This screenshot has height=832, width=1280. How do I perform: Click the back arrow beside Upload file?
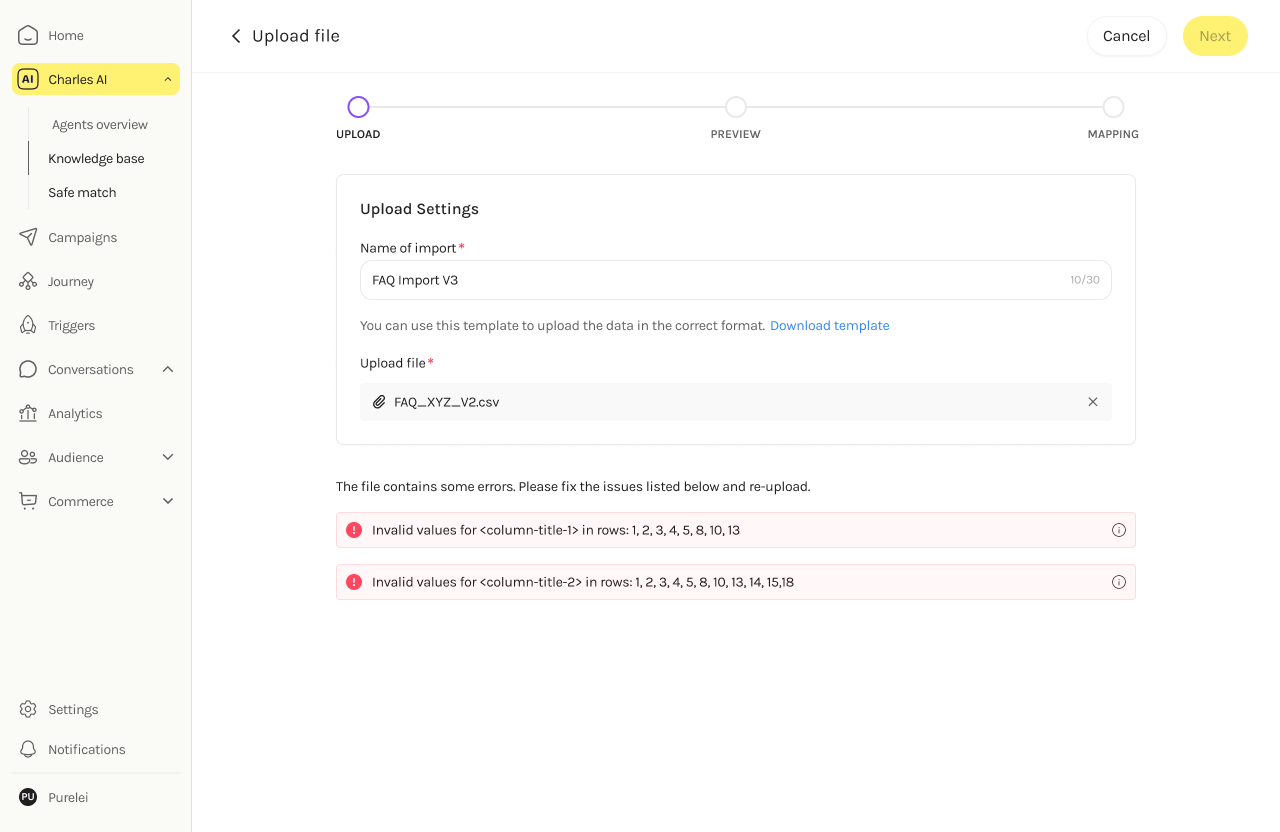(x=236, y=36)
